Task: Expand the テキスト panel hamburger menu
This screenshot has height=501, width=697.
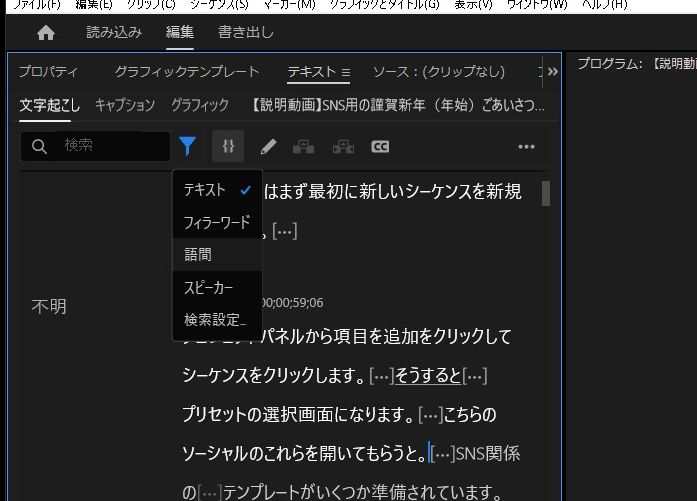Action: [x=345, y=72]
